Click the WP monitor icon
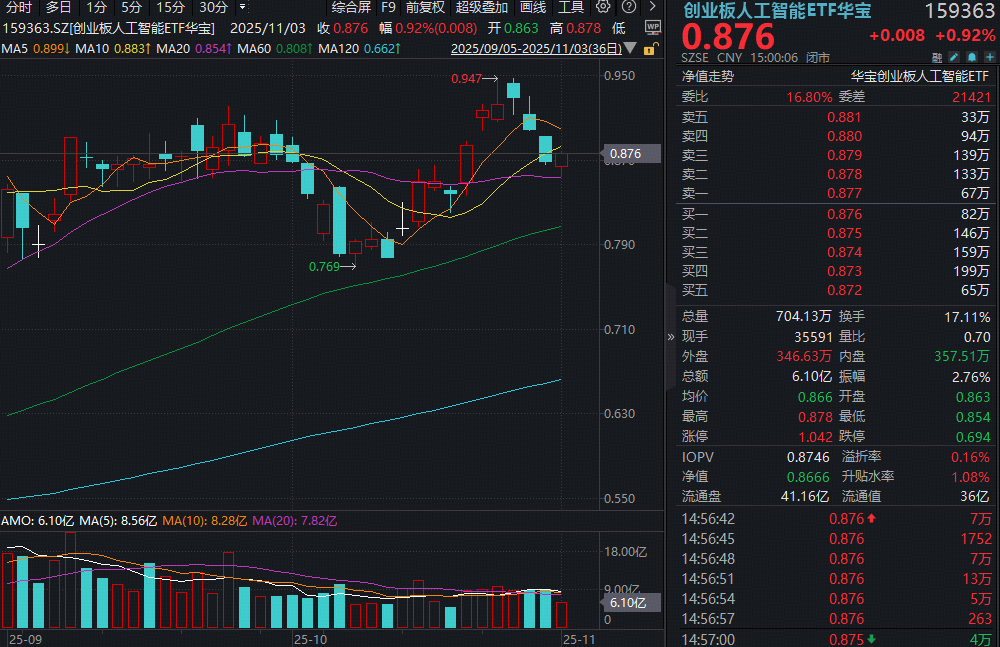This screenshot has width=1000, height=647. click(x=652, y=27)
